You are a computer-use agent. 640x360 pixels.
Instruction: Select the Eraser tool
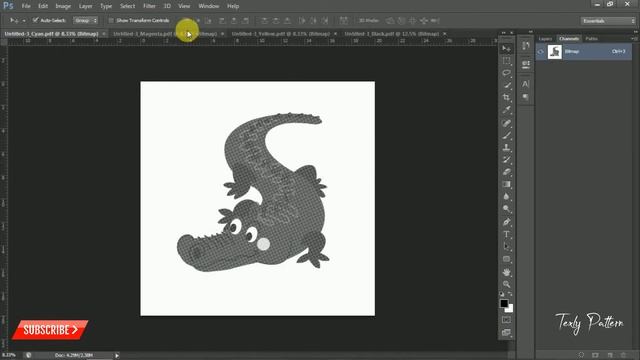506,172
